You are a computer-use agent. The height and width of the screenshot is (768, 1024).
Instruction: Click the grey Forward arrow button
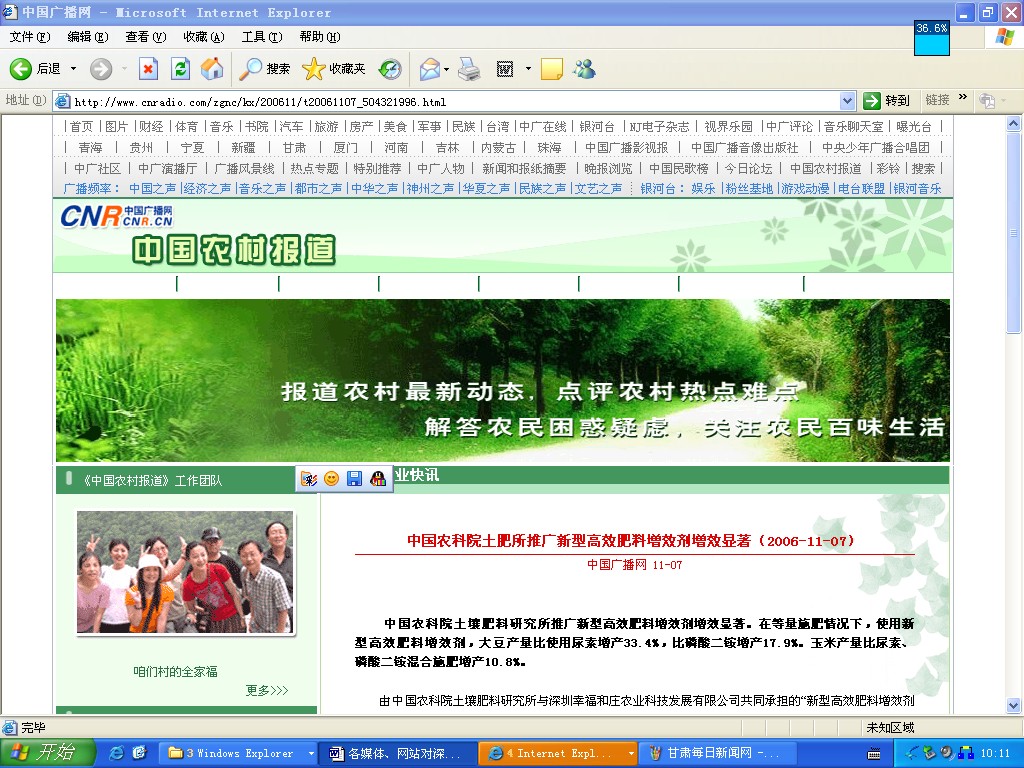coord(101,69)
